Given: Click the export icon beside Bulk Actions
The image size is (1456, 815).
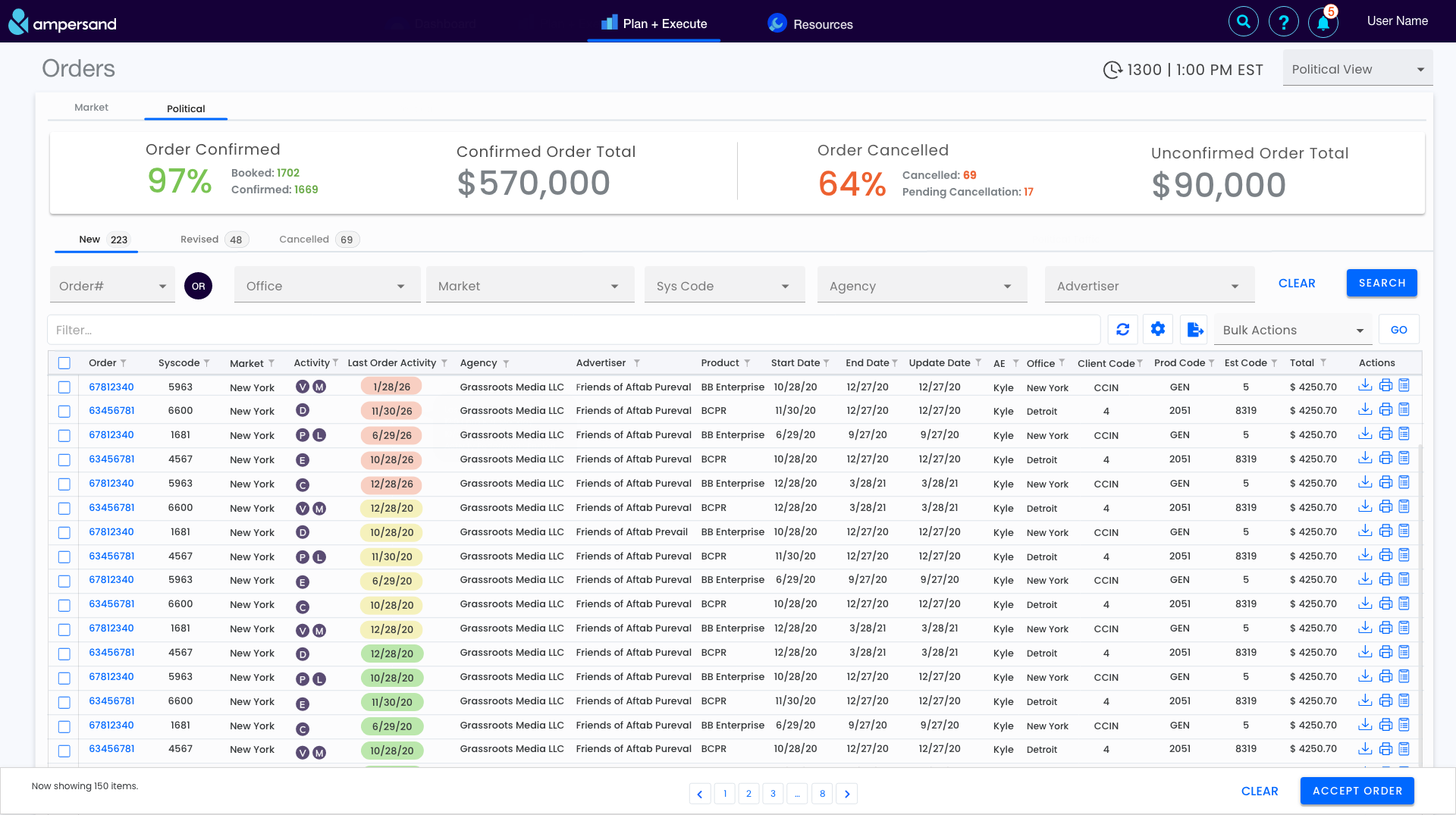Looking at the screenshot, I should 1195,330.
